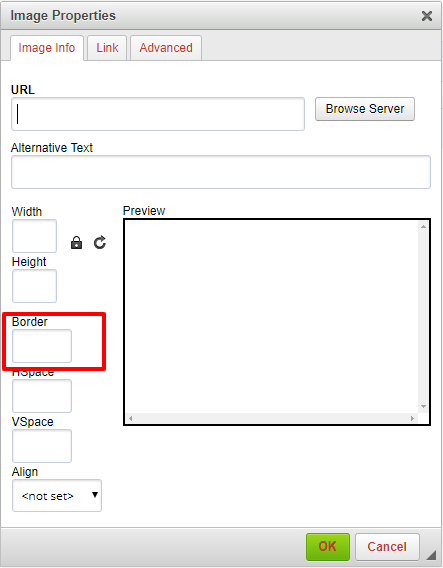The height and width of the screenshot is (568, 443).
Task: Toggle the lock ratio padlock icon
Action: tap(76, 243)
